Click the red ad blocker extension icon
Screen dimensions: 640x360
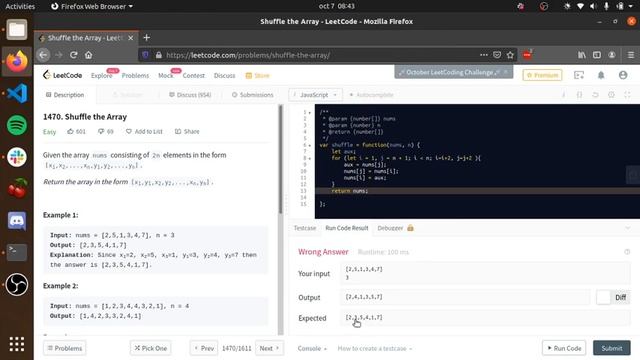tap(527, 55)
